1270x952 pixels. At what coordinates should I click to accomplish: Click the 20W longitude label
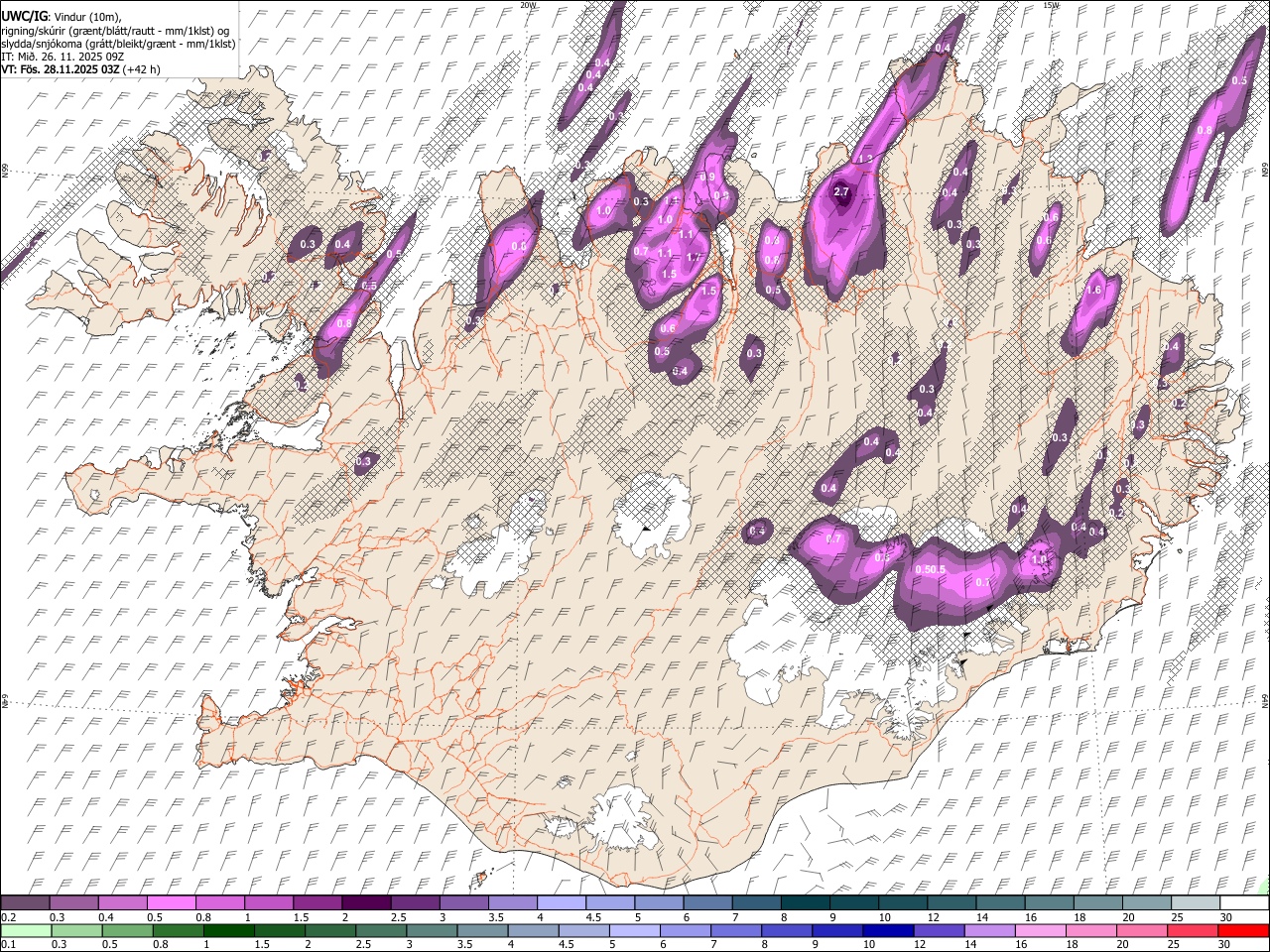coord(528,5)
